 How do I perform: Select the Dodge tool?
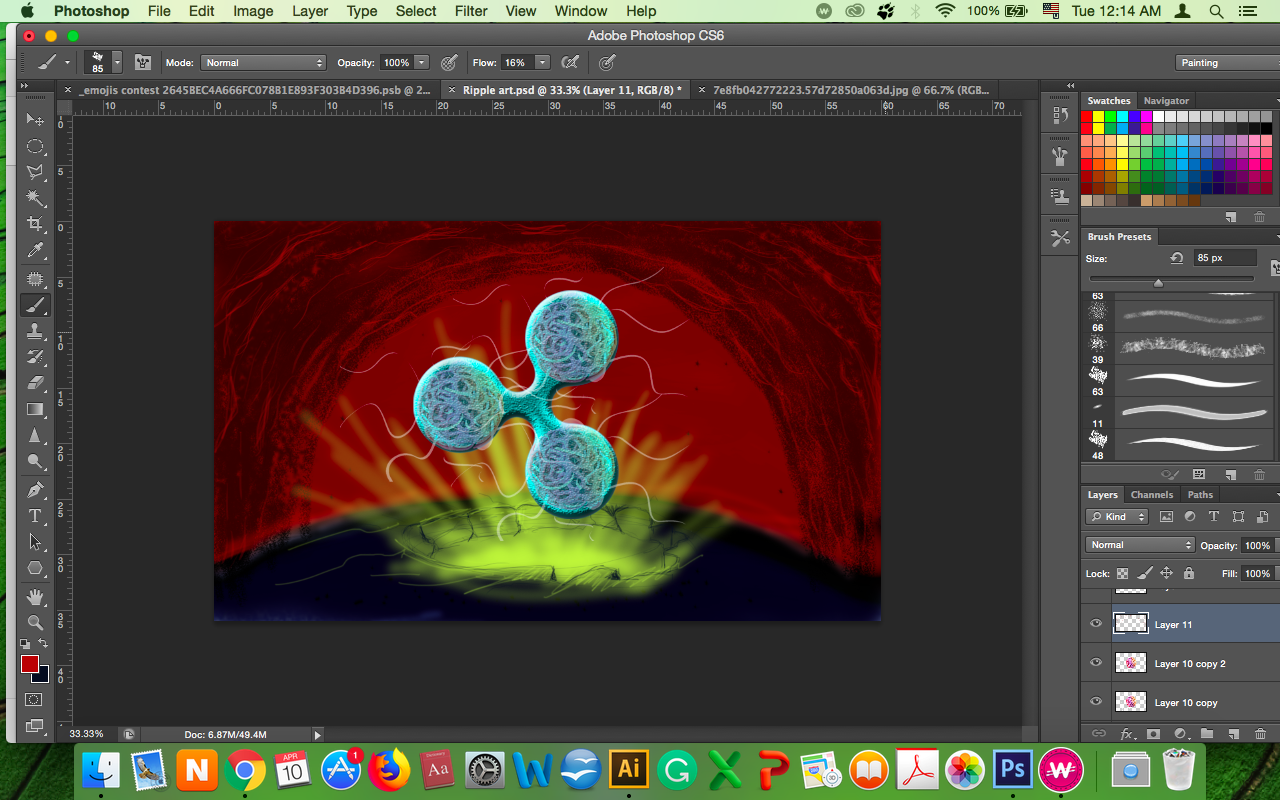35,461
